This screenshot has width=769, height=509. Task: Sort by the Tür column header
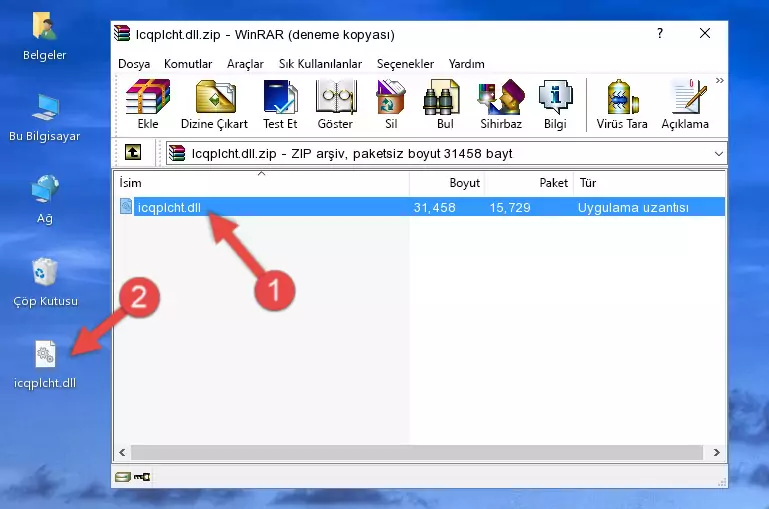click(649, 183)
